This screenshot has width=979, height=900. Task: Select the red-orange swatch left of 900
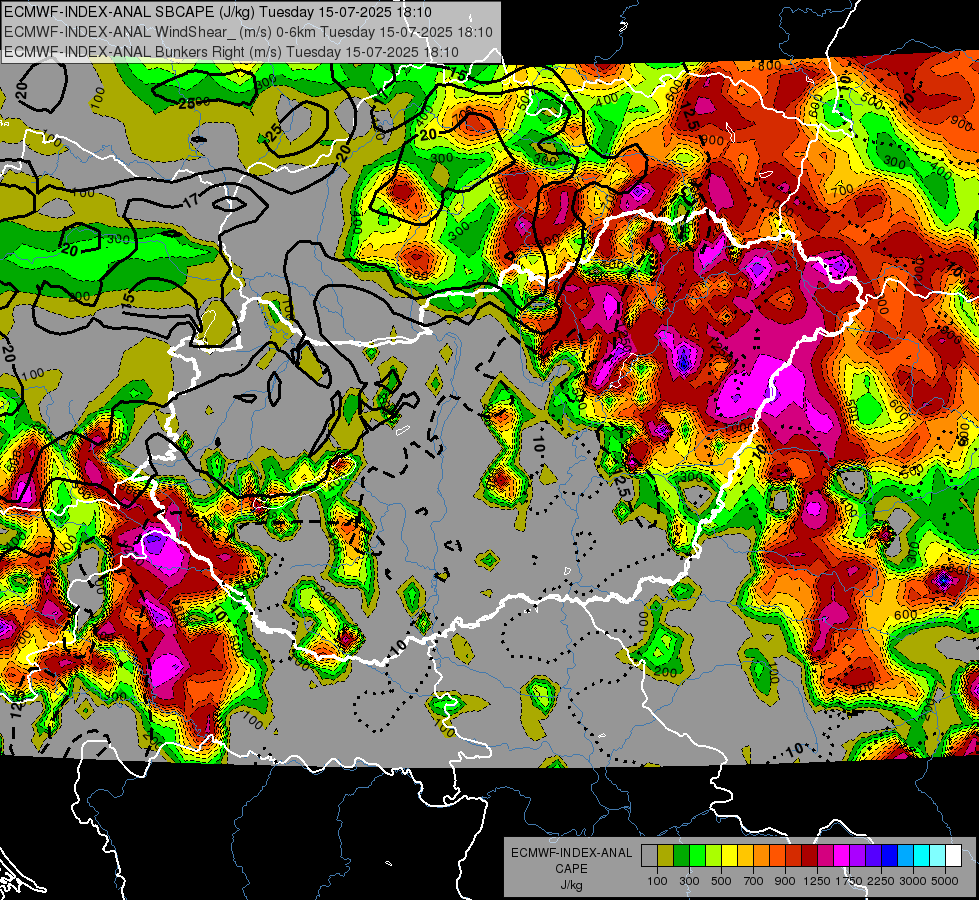click(x=777, y=855)
